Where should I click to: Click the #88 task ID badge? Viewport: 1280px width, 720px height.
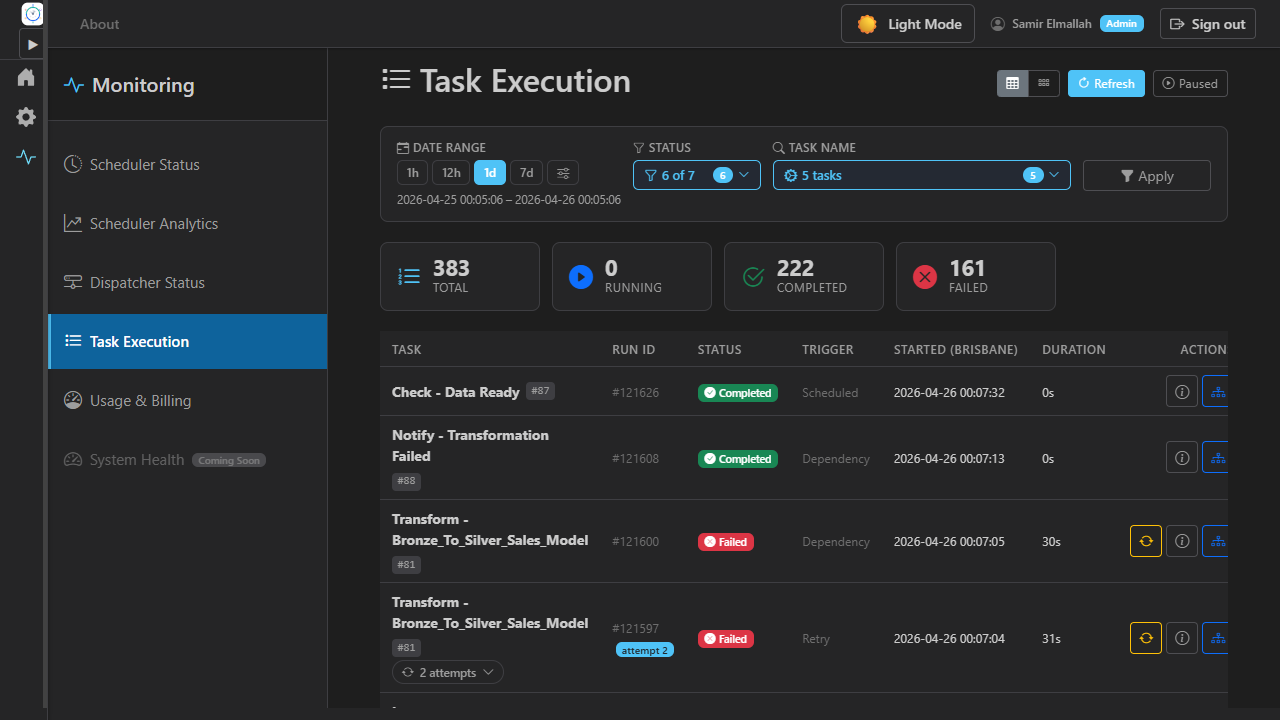click(406, 481)
